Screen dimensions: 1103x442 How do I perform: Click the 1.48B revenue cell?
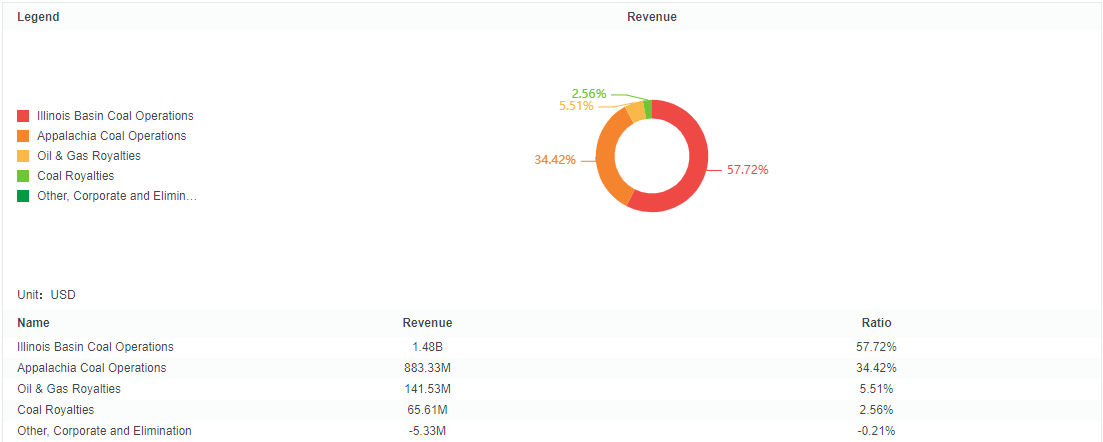click(x=428, y=347)
